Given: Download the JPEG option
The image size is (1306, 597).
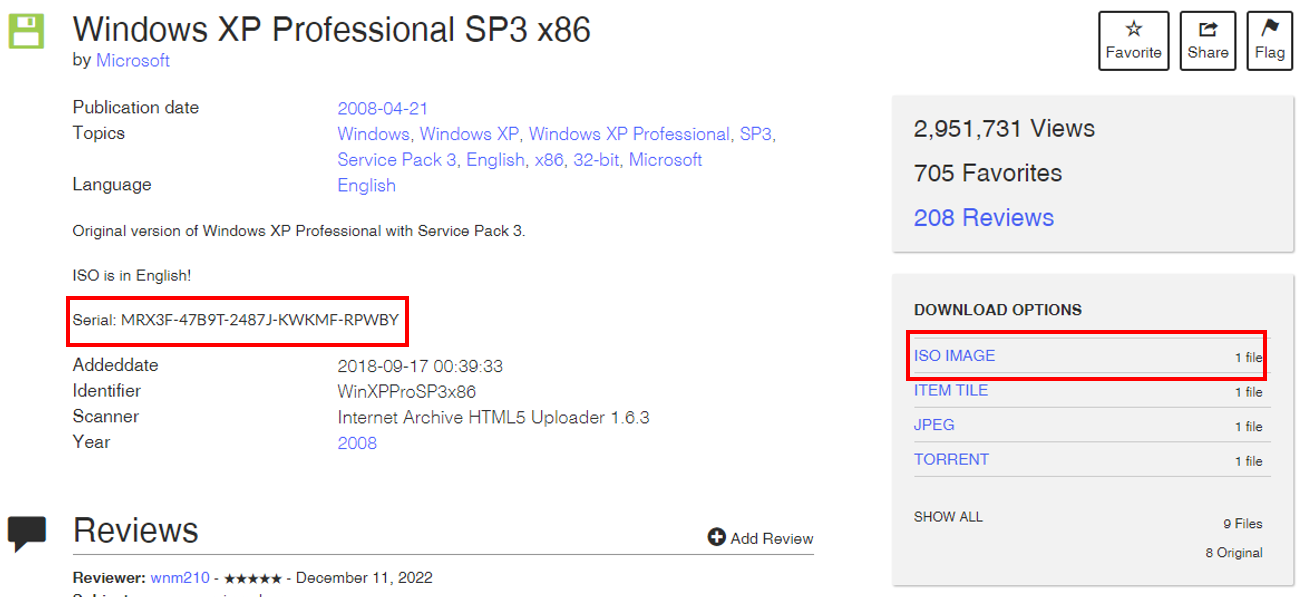Looking at the screenshot, I should point(934,425).
